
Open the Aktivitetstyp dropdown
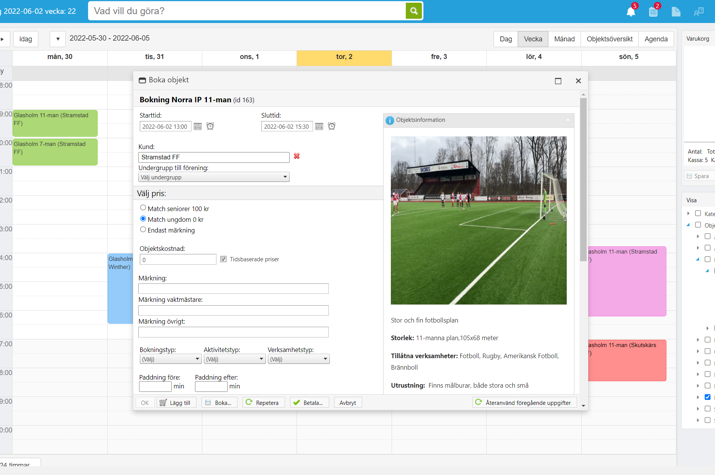[x=234, y=359]
